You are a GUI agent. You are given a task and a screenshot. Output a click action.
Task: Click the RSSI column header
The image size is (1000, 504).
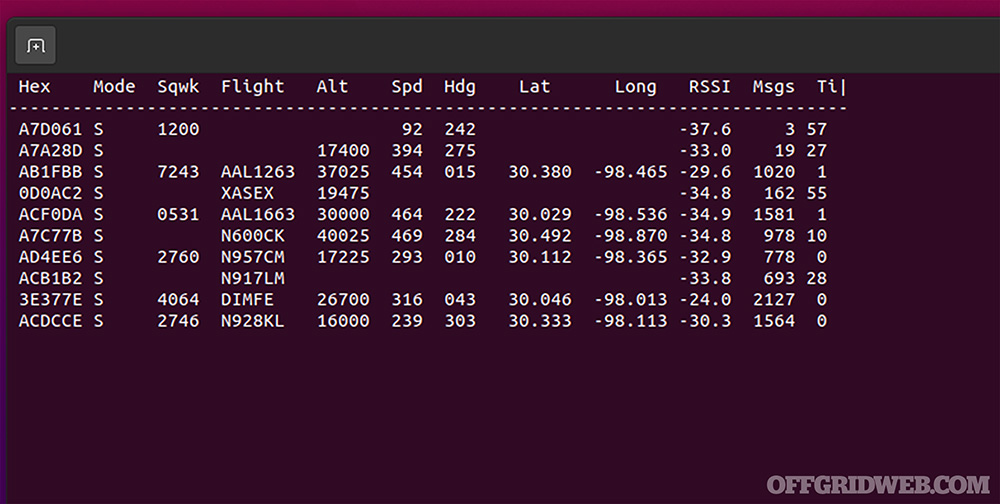(709, 87)
